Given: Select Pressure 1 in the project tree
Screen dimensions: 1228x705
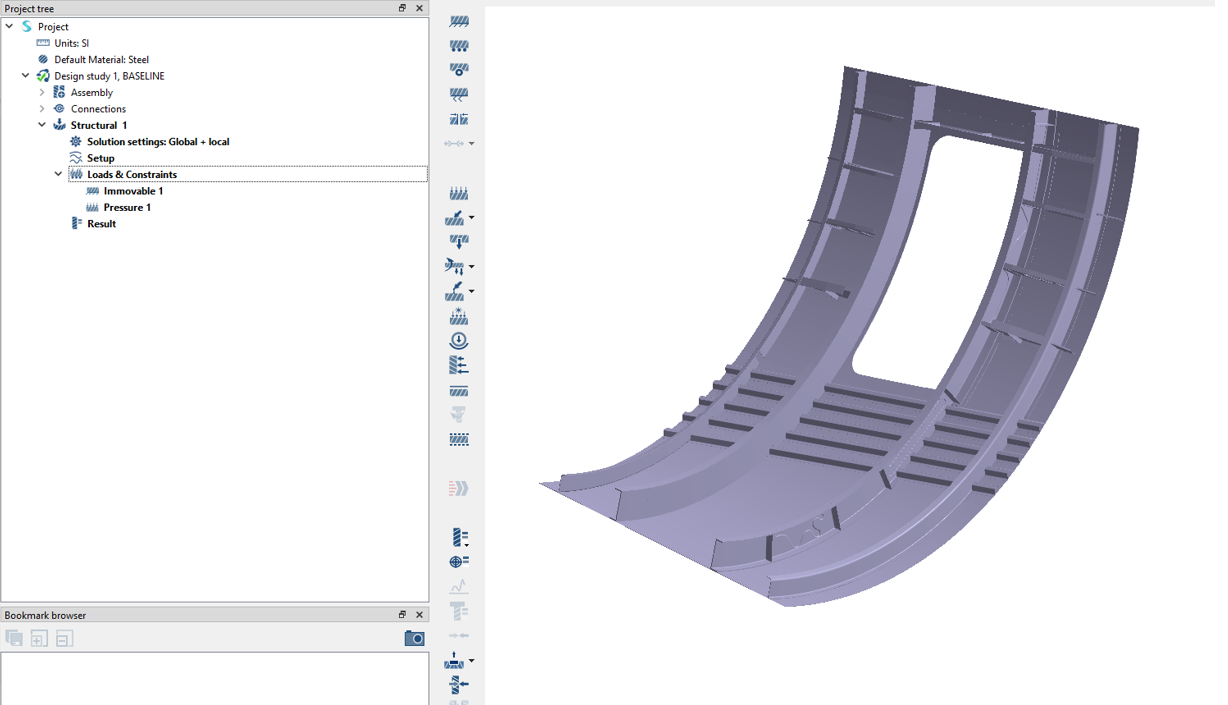Looking at the screenshot, I should (127, 208).
